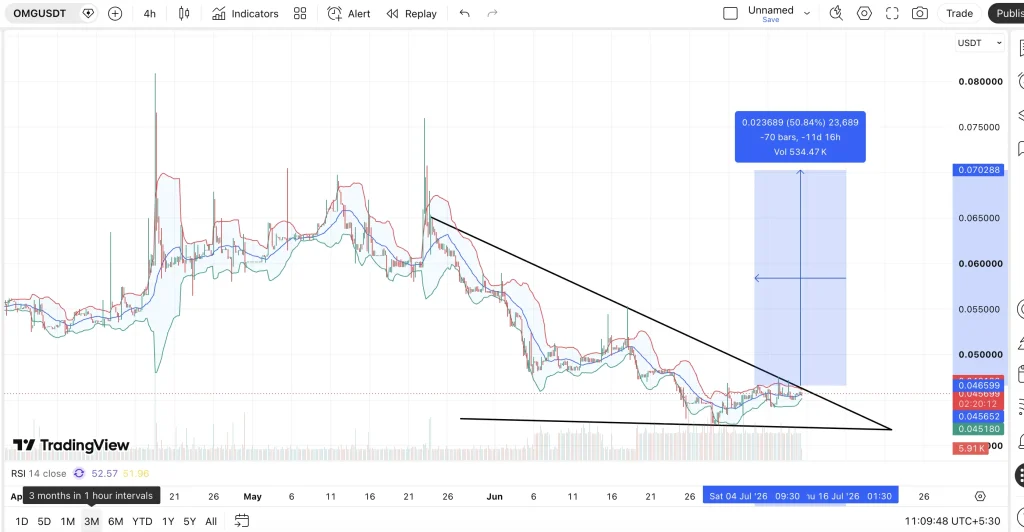Screen dimensions: 1024x532
Task: Undo the last chart action
Action: [464, 13]
